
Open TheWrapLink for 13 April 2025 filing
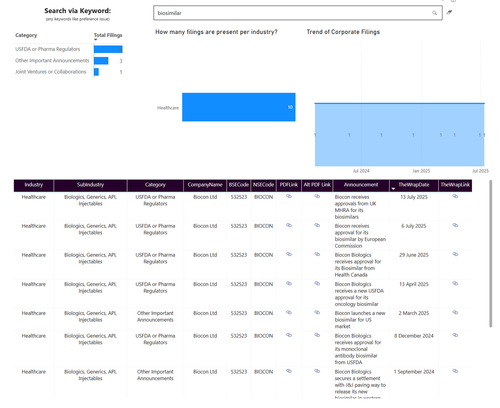click(x=455, y=284)
